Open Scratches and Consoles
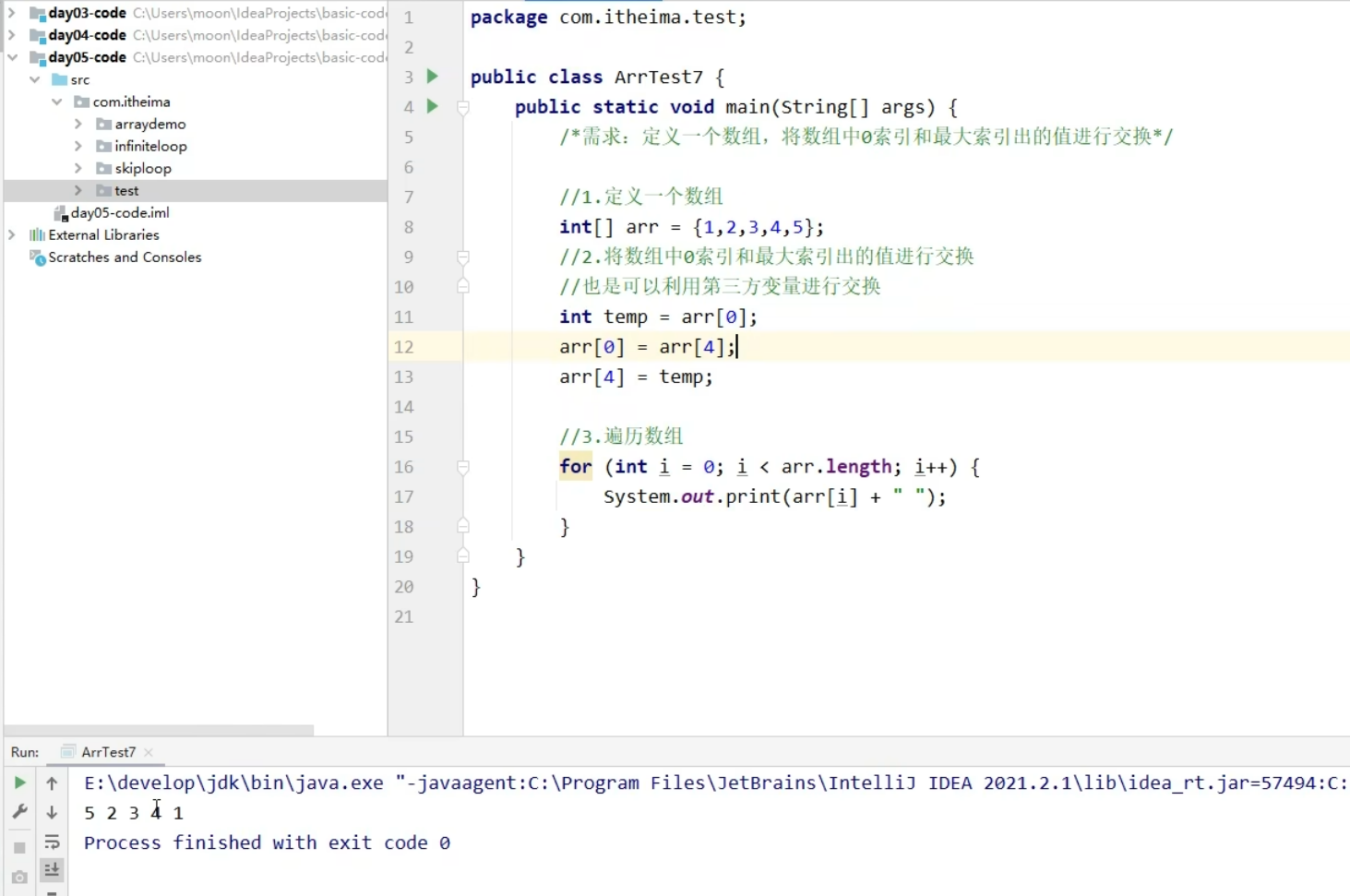The height and width of the screenshot is (896, 1350). coord(124,257)
